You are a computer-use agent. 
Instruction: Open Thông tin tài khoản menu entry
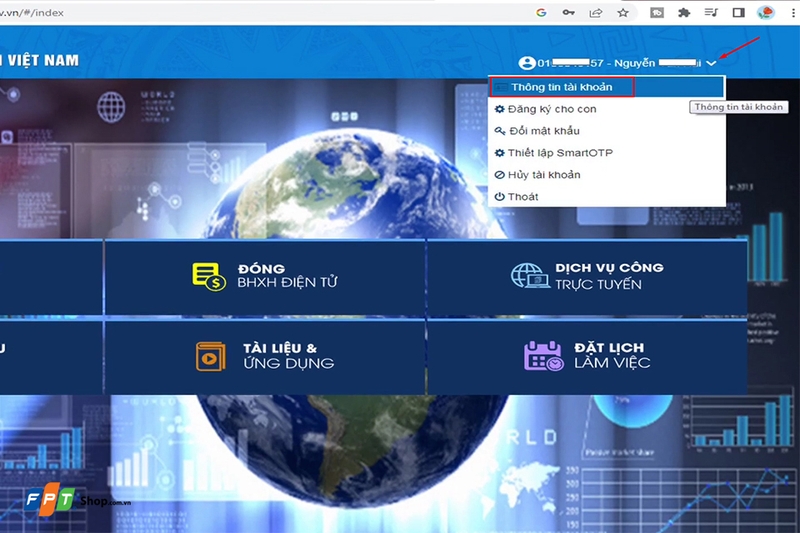click(x=606, y=87)
